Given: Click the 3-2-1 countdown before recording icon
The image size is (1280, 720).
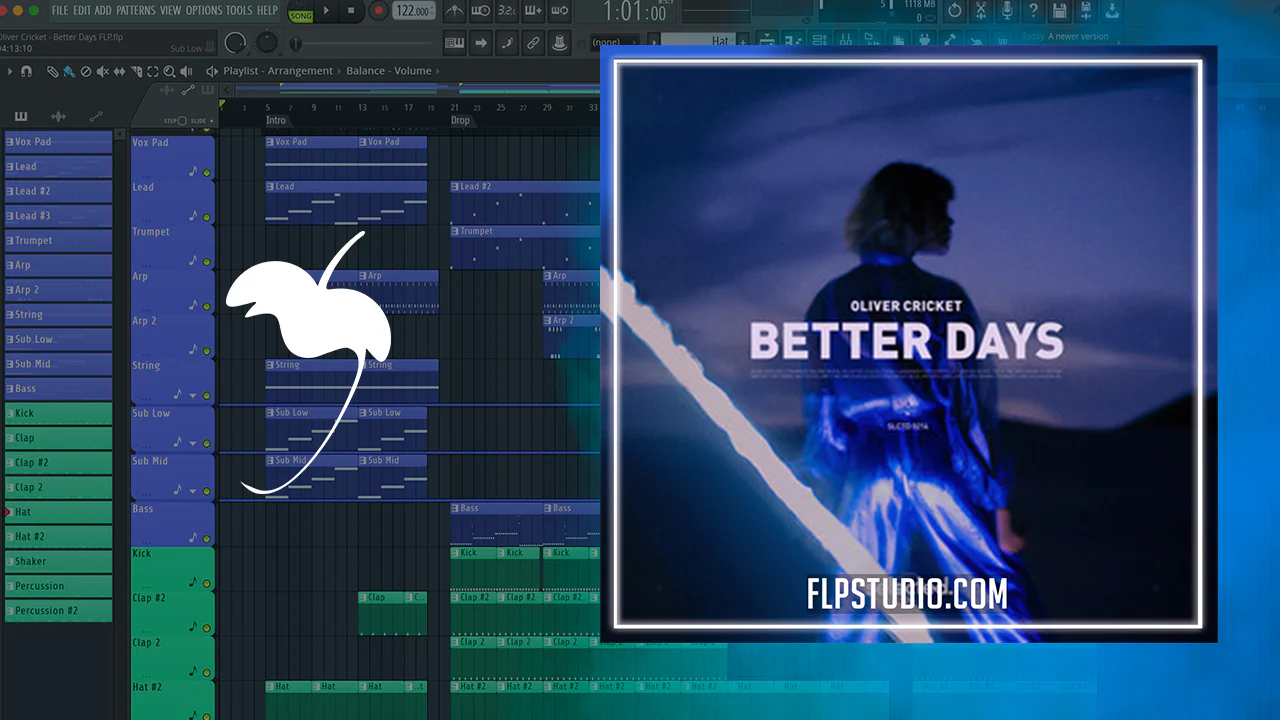Looking at the screenshot, I should (506, 11).
